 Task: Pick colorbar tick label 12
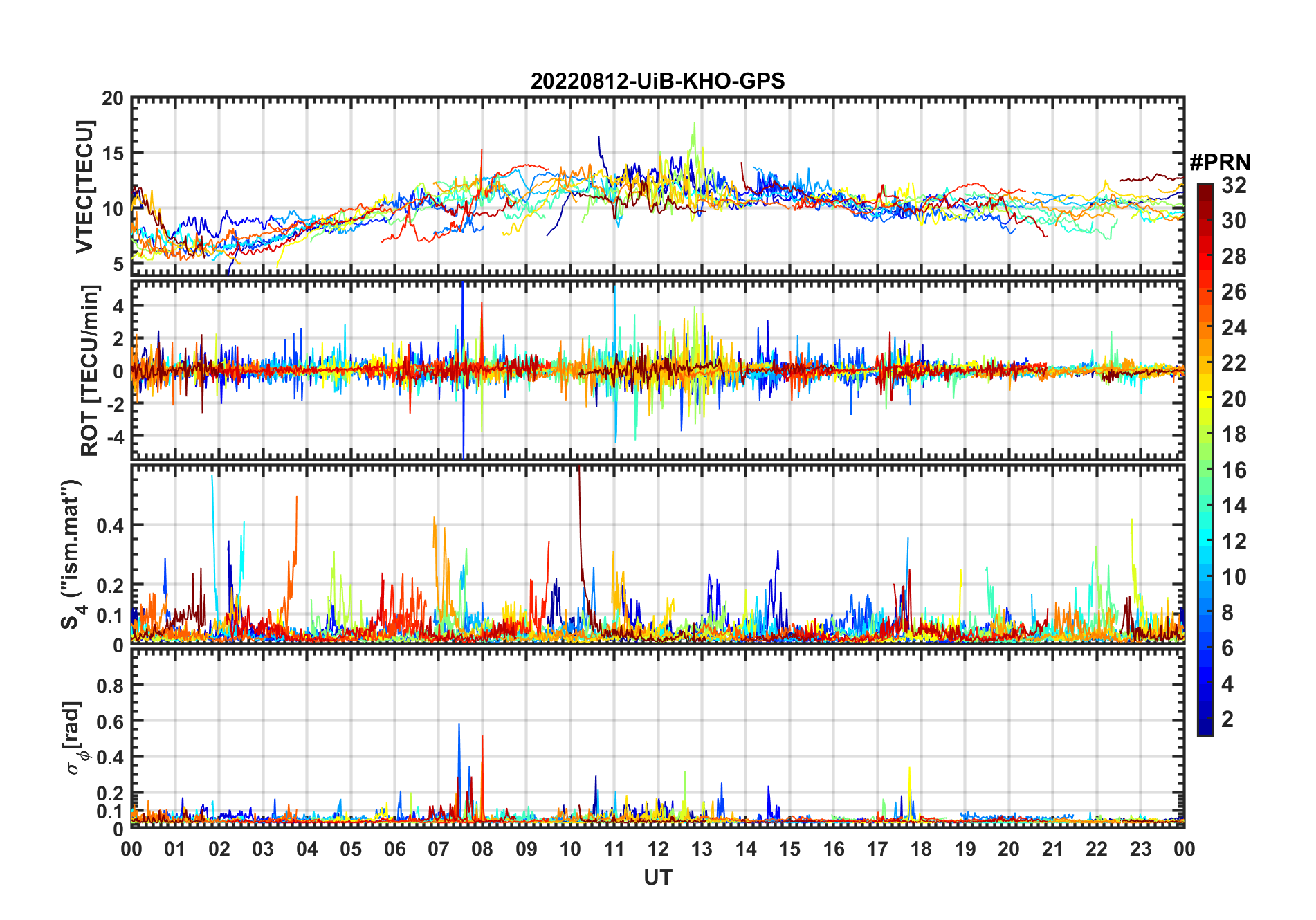tap(1234, 541)
